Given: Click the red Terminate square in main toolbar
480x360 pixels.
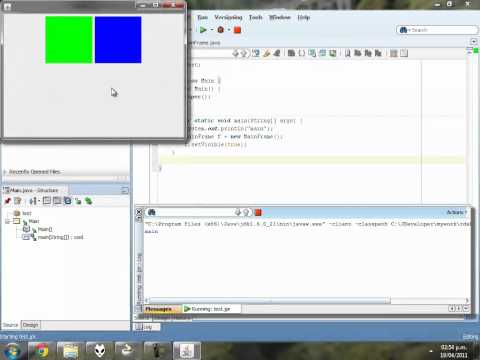Looking at the screenshot, I should pyautogui.click(x=237, y=30).
